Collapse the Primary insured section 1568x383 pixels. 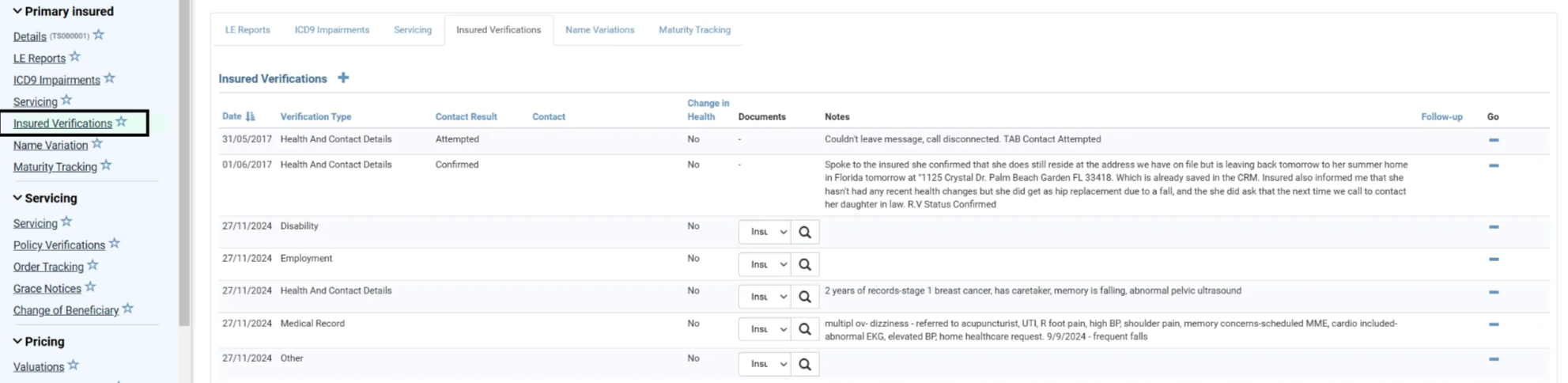coord(17,11)
